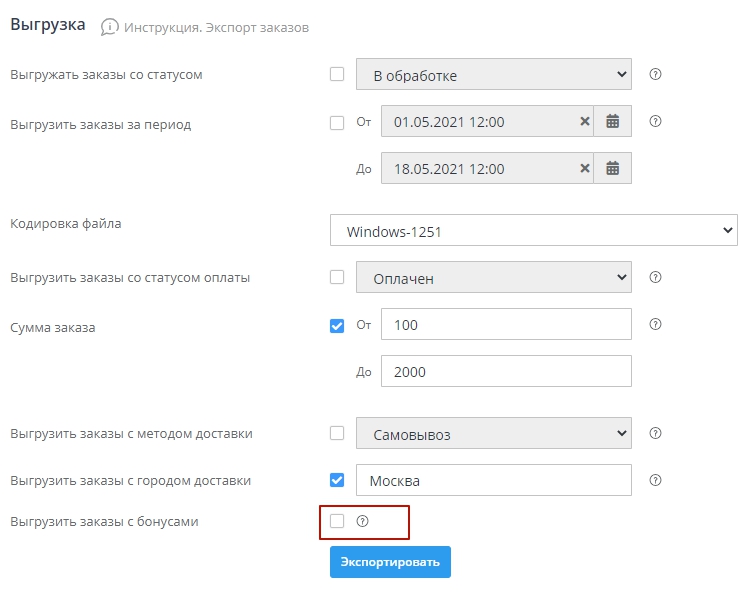Click label 'Выгрузить заказы со статусом оплаты'
This screenshot has width=740, height=597.
[x=130, y=278]
